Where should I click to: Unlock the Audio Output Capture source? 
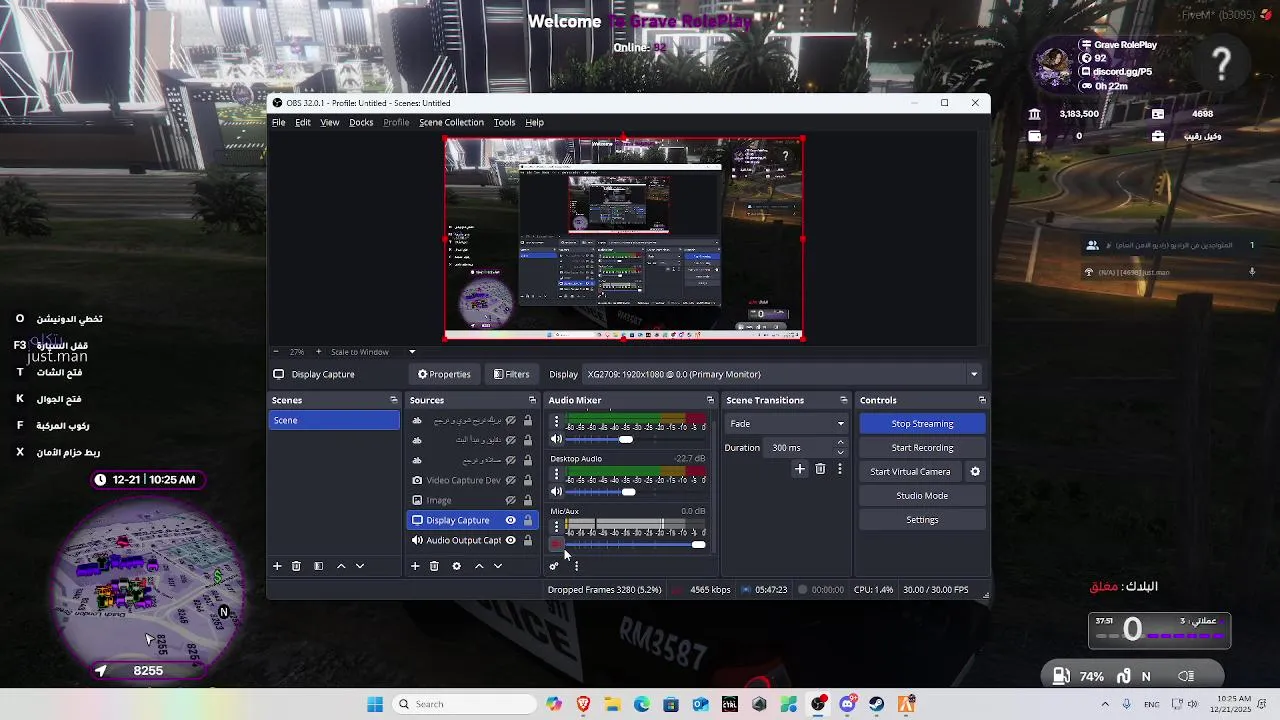coord(528,540)
